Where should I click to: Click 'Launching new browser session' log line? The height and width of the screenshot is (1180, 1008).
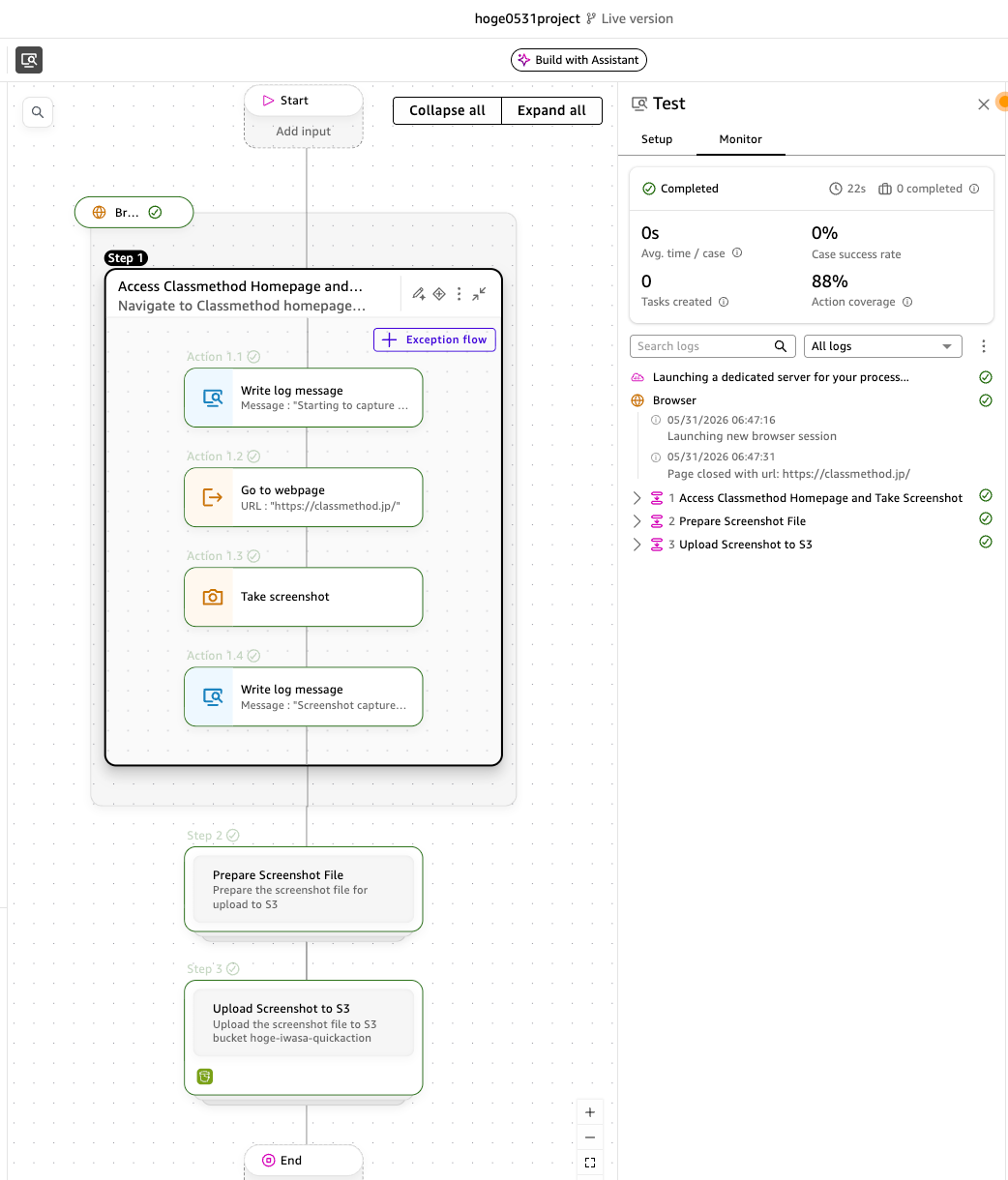(752, 436)
